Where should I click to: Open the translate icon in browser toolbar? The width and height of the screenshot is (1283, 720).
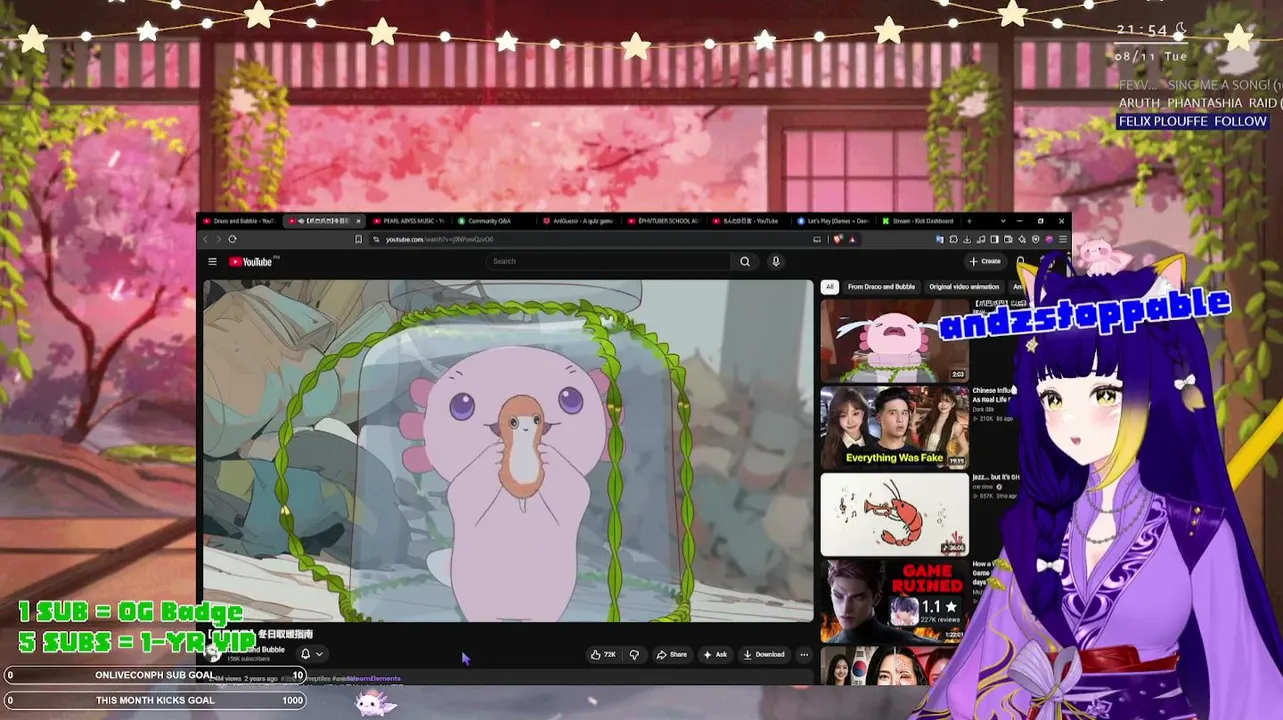point(939,239)
